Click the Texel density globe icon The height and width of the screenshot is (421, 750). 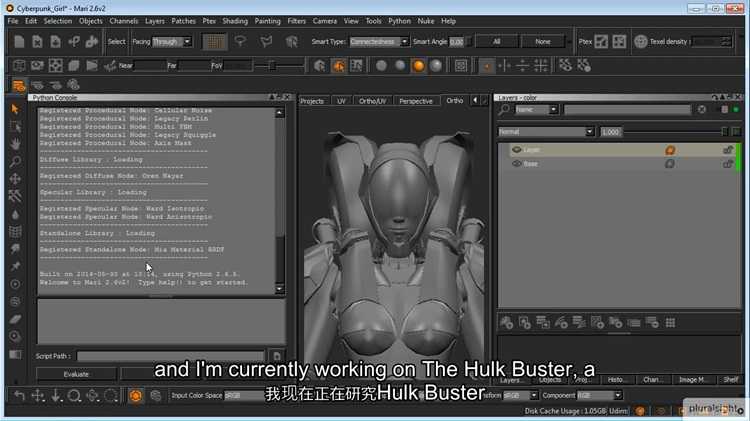[x=640, y=42]
